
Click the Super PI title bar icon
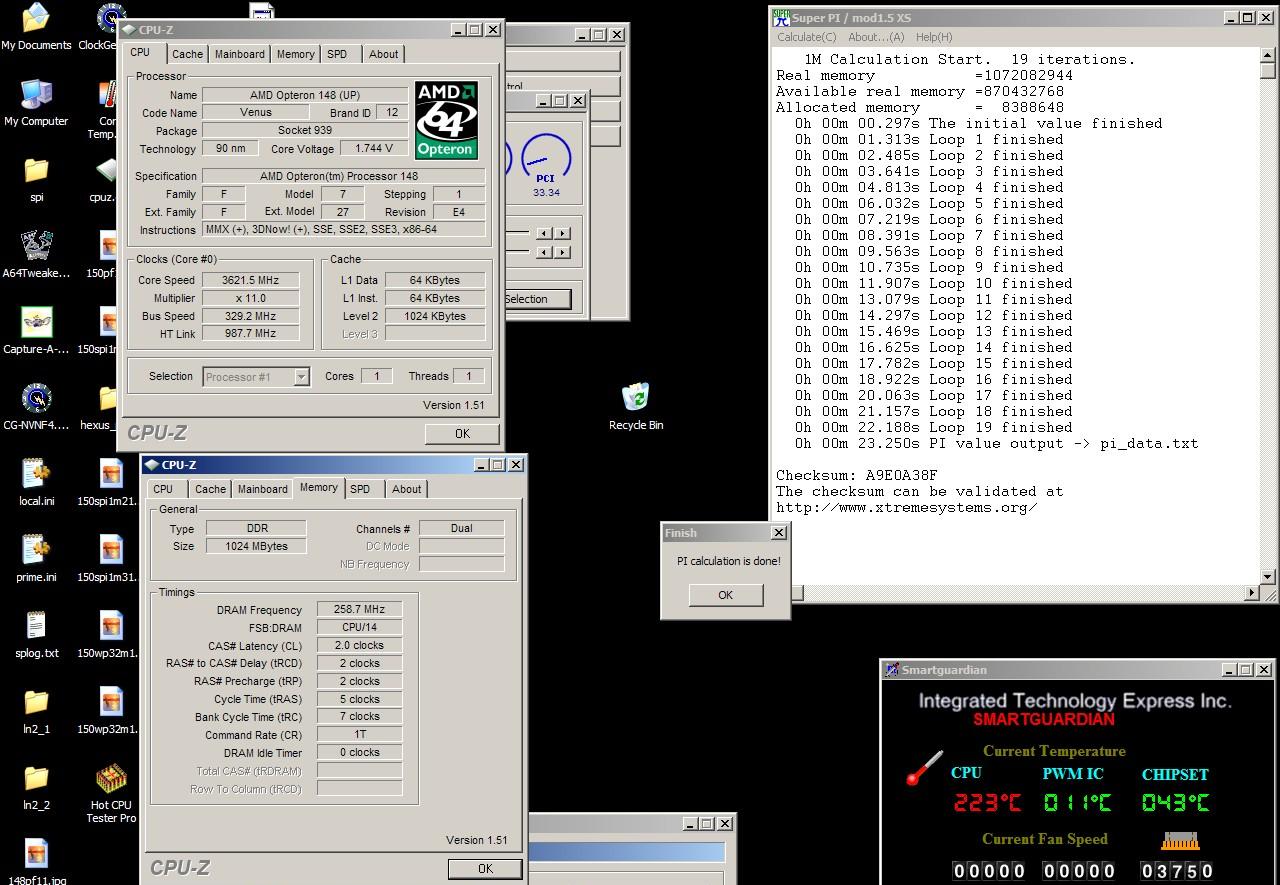781,18
